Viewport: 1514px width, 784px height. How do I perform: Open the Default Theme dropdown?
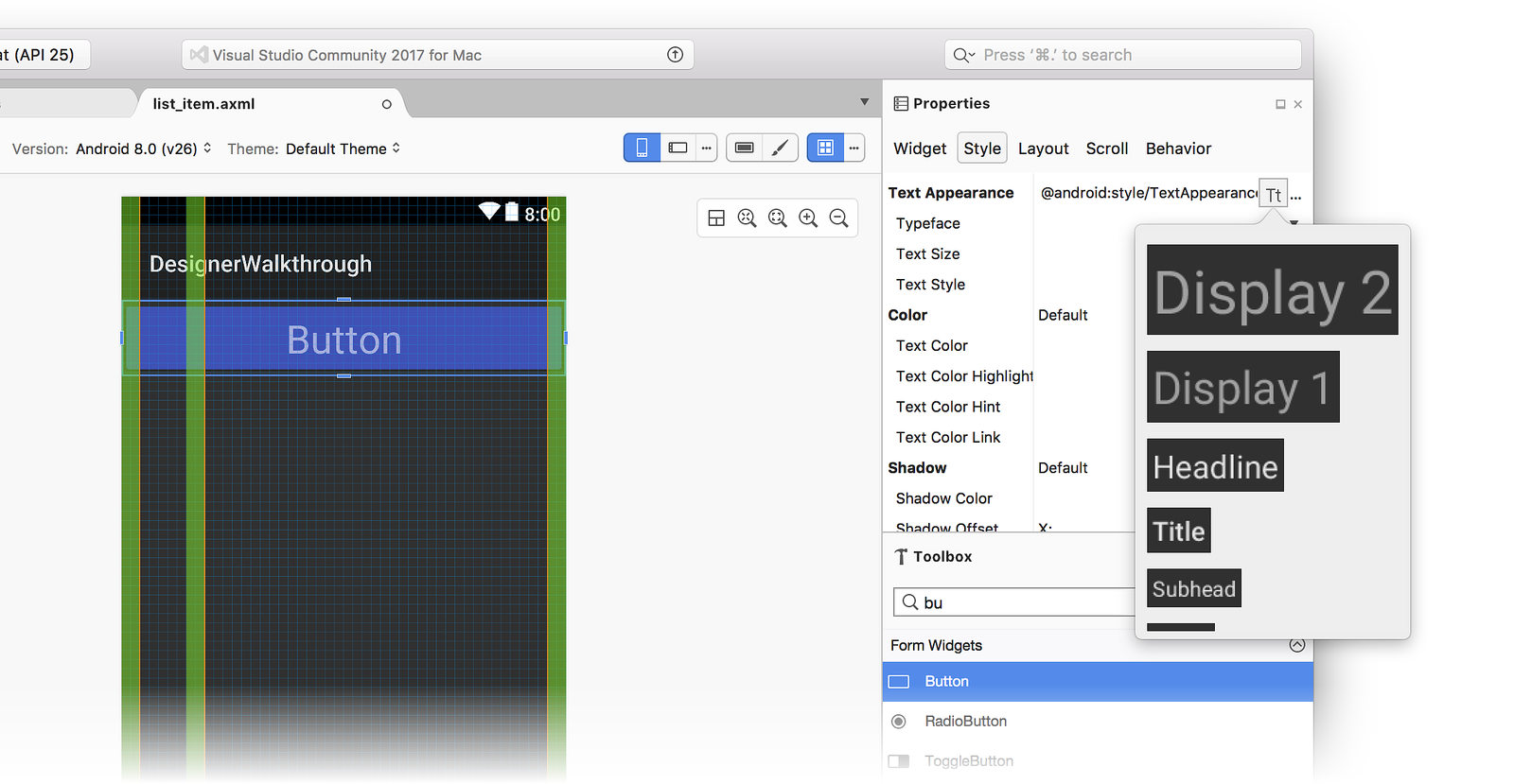(343, 148)
